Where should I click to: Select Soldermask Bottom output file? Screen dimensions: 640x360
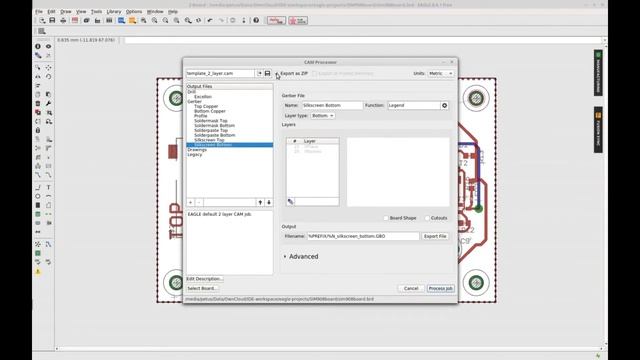214,126
